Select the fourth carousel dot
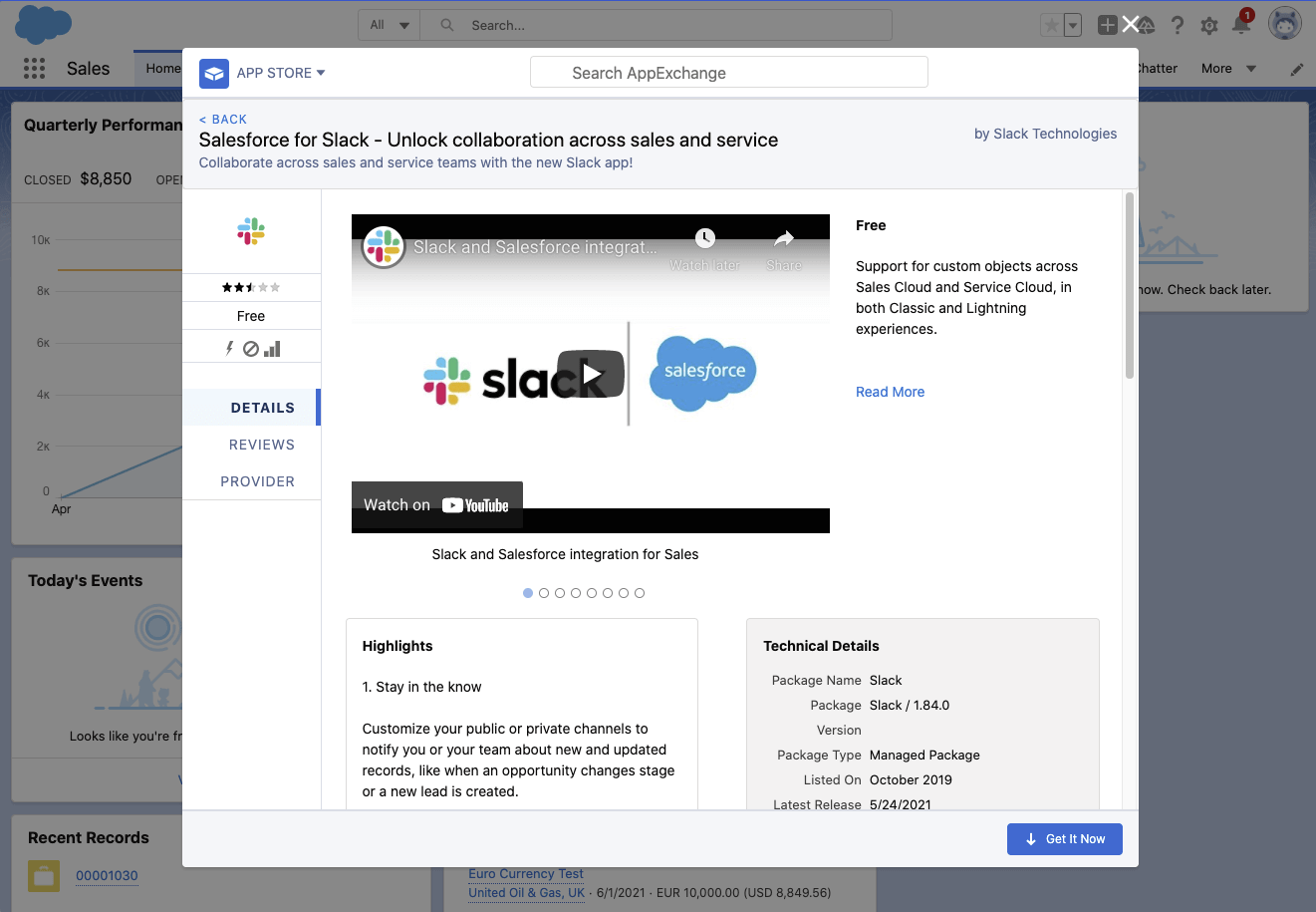Image resolution: width=1316 pixels, height=912 pixels. (x=576, y=593)
